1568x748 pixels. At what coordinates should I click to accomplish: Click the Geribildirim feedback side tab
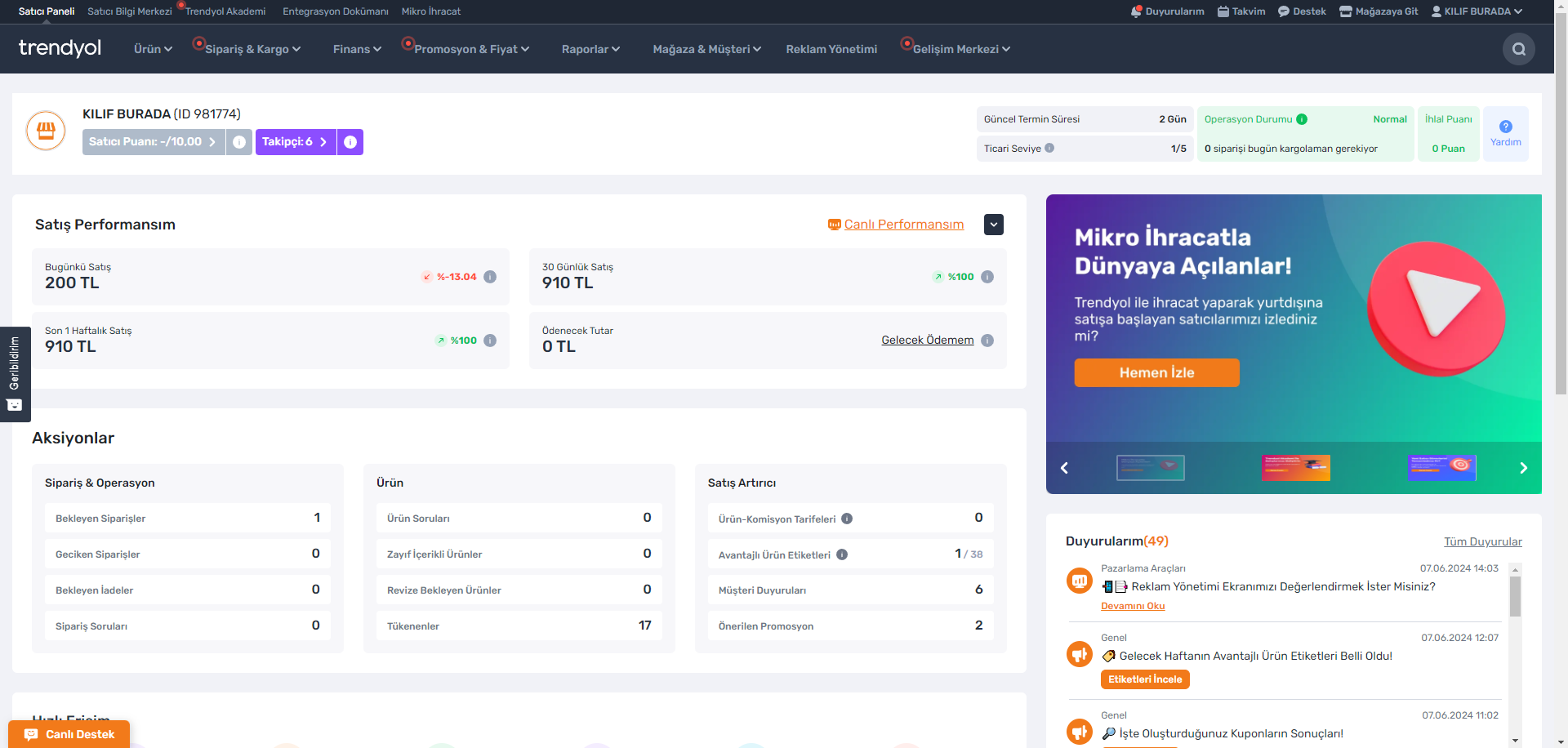pos(15,374)
